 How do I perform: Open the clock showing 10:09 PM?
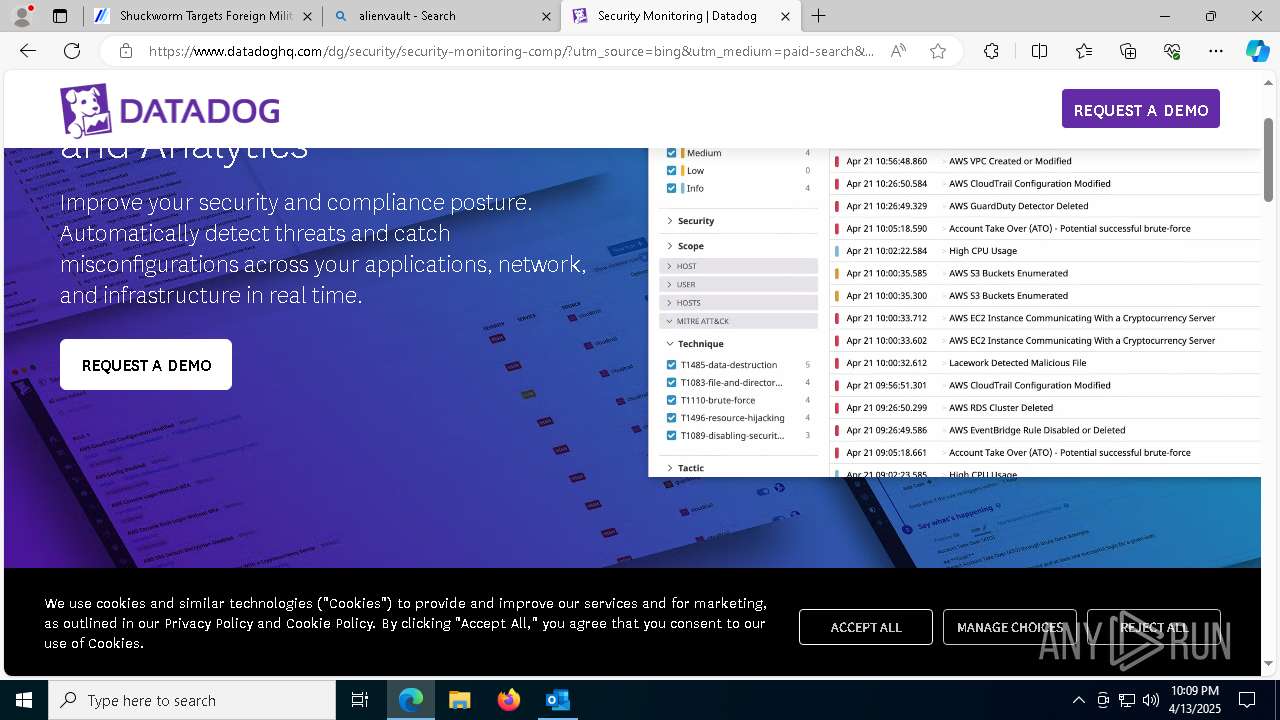coord(1195,700)
